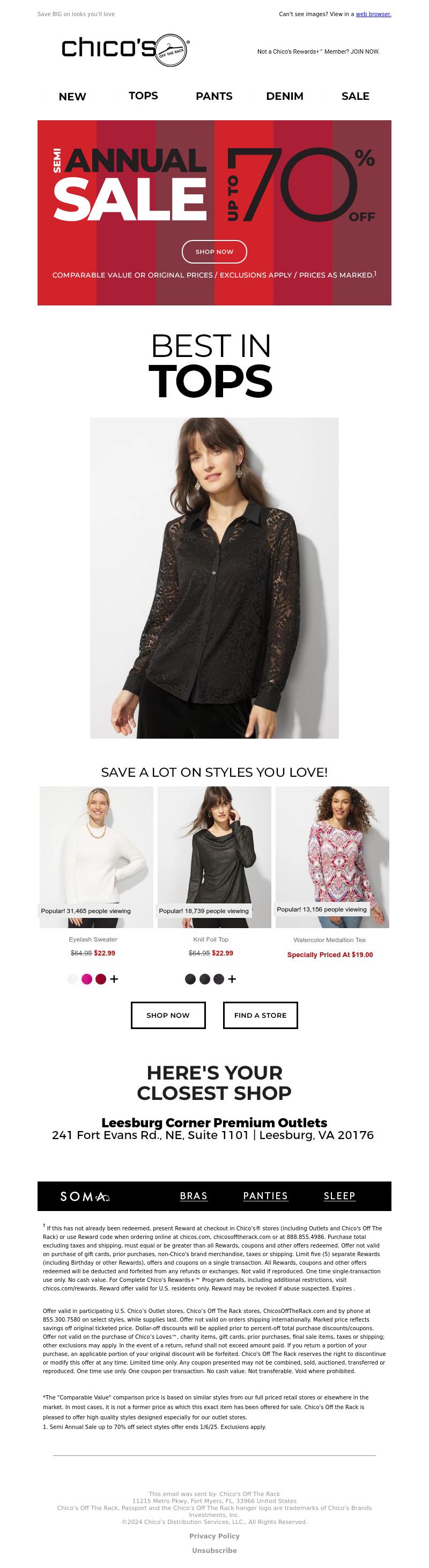
Task: Open the black lace shirt image
Action: 214,578
